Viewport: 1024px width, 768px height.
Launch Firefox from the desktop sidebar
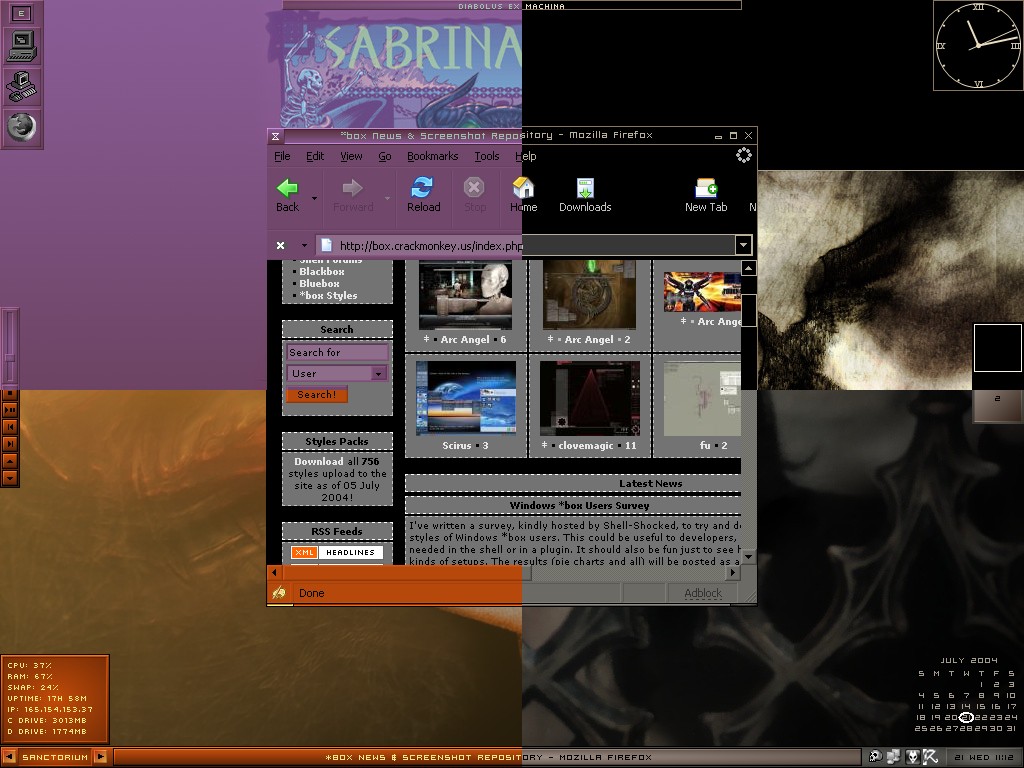point(22,126)
